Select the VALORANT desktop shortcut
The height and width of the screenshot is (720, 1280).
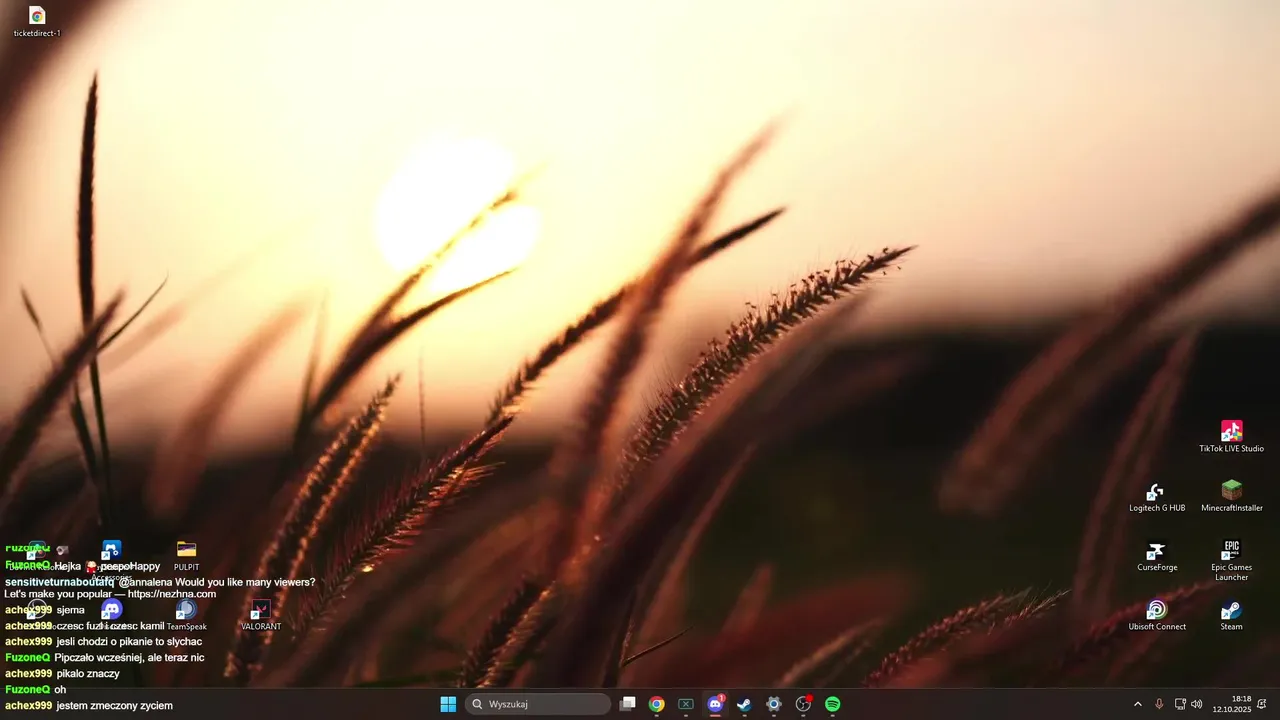coord(261,616)
